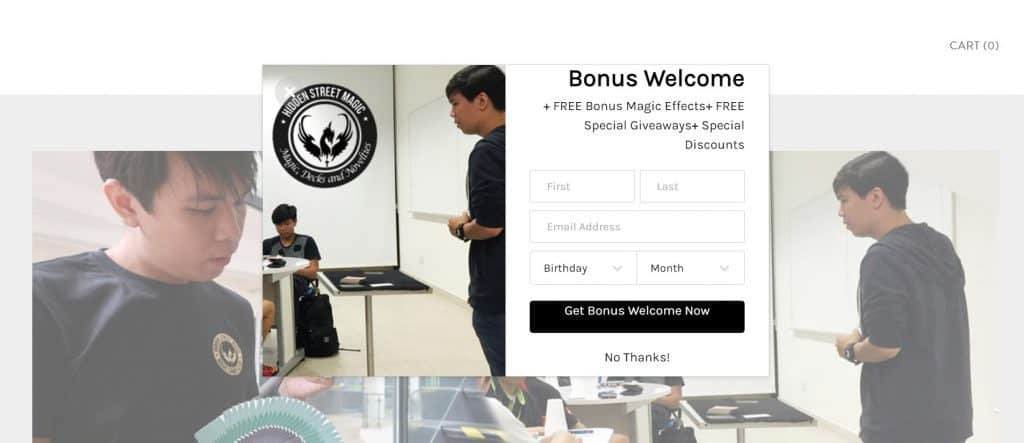This screenshot has height=443, width=1024.
Task: Click the Hidden Street Magic circular logo
Action: 325,135
